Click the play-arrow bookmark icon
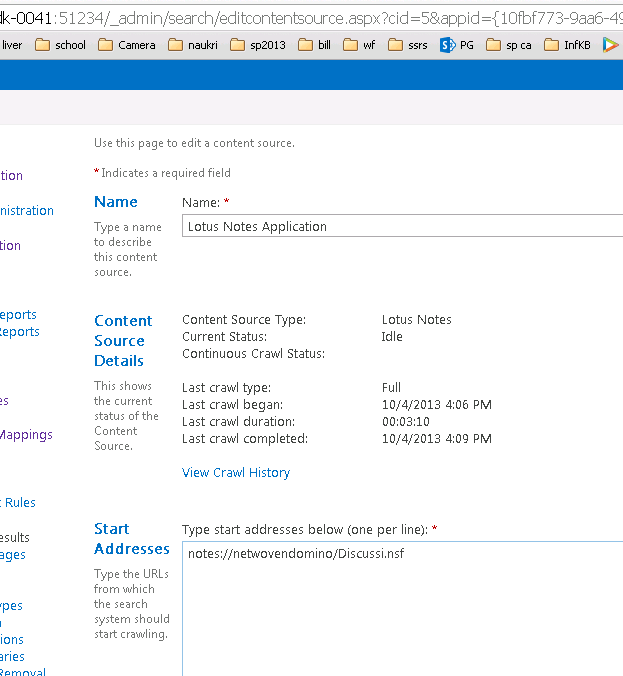 (610, 45)
